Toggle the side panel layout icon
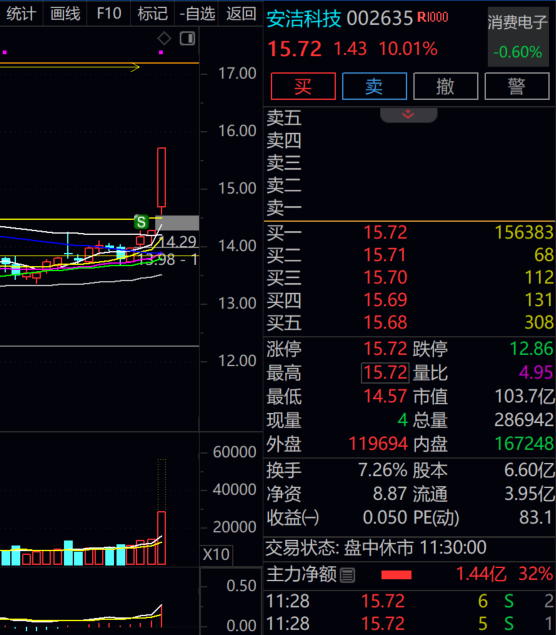The height and width of the screenshot is (635, 556). point(187,38)
